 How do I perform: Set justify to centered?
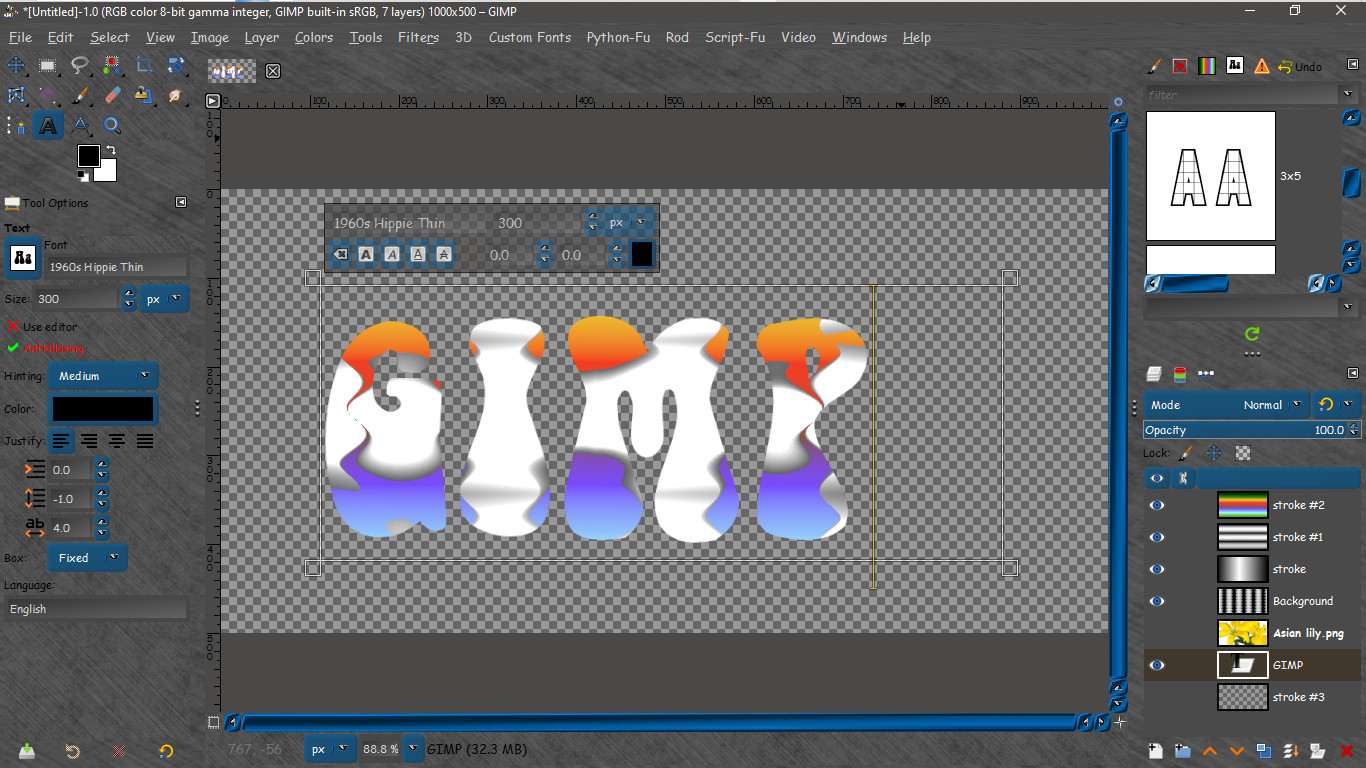[117, 441]
